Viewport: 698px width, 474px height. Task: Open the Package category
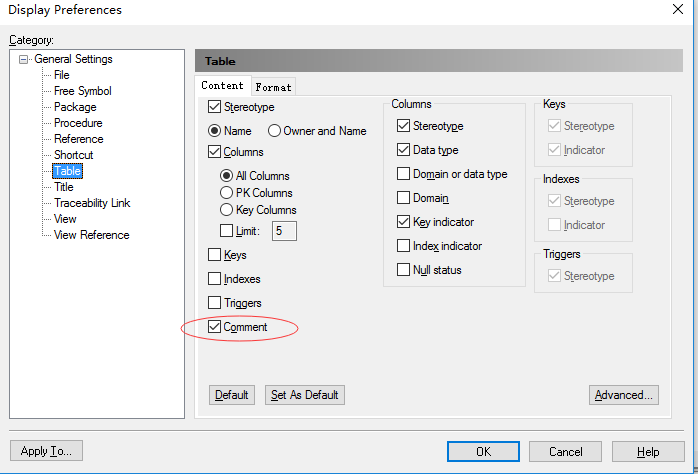click(75, 107)
